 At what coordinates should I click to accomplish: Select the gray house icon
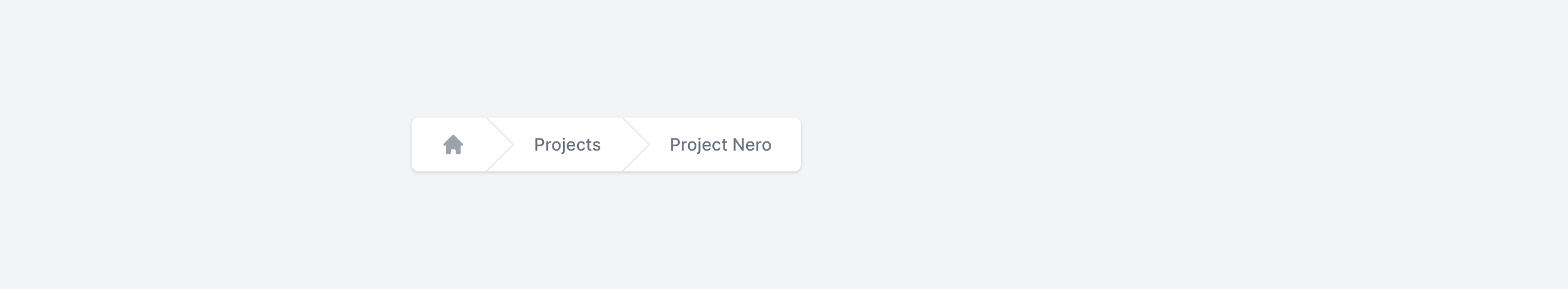coord(453,144)
